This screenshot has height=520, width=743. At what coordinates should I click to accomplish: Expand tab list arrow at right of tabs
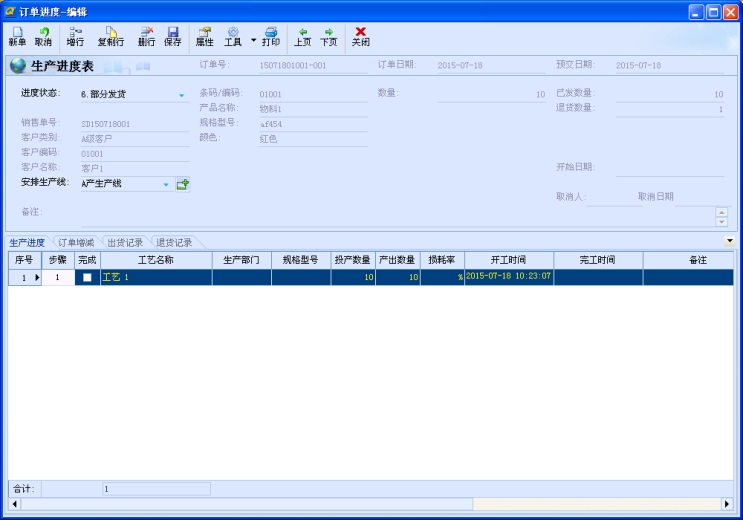(730, 241)
